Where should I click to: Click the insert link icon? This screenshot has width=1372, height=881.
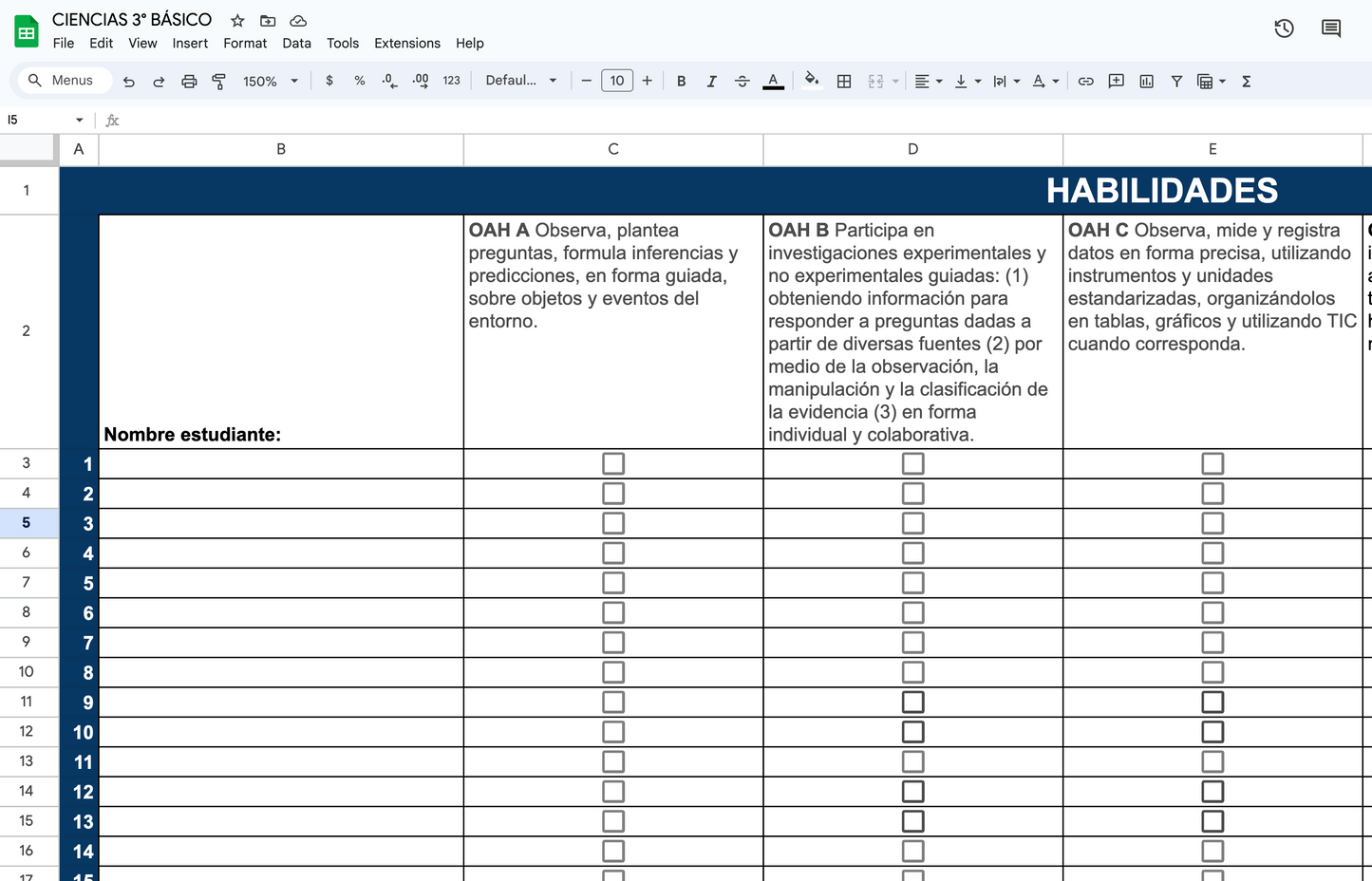coord(1085,82)
